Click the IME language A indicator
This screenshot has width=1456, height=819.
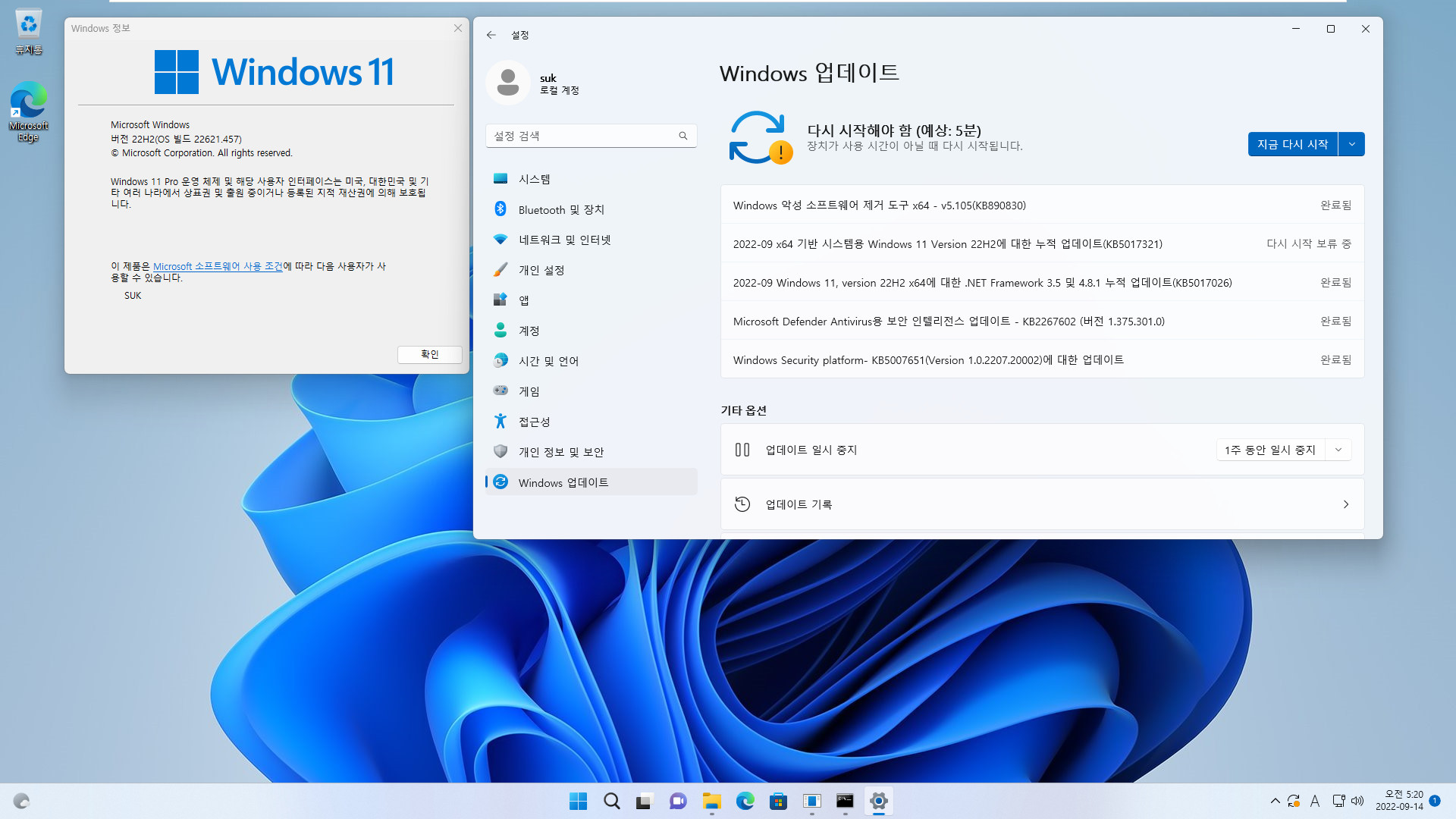[x=1315, y=801]
